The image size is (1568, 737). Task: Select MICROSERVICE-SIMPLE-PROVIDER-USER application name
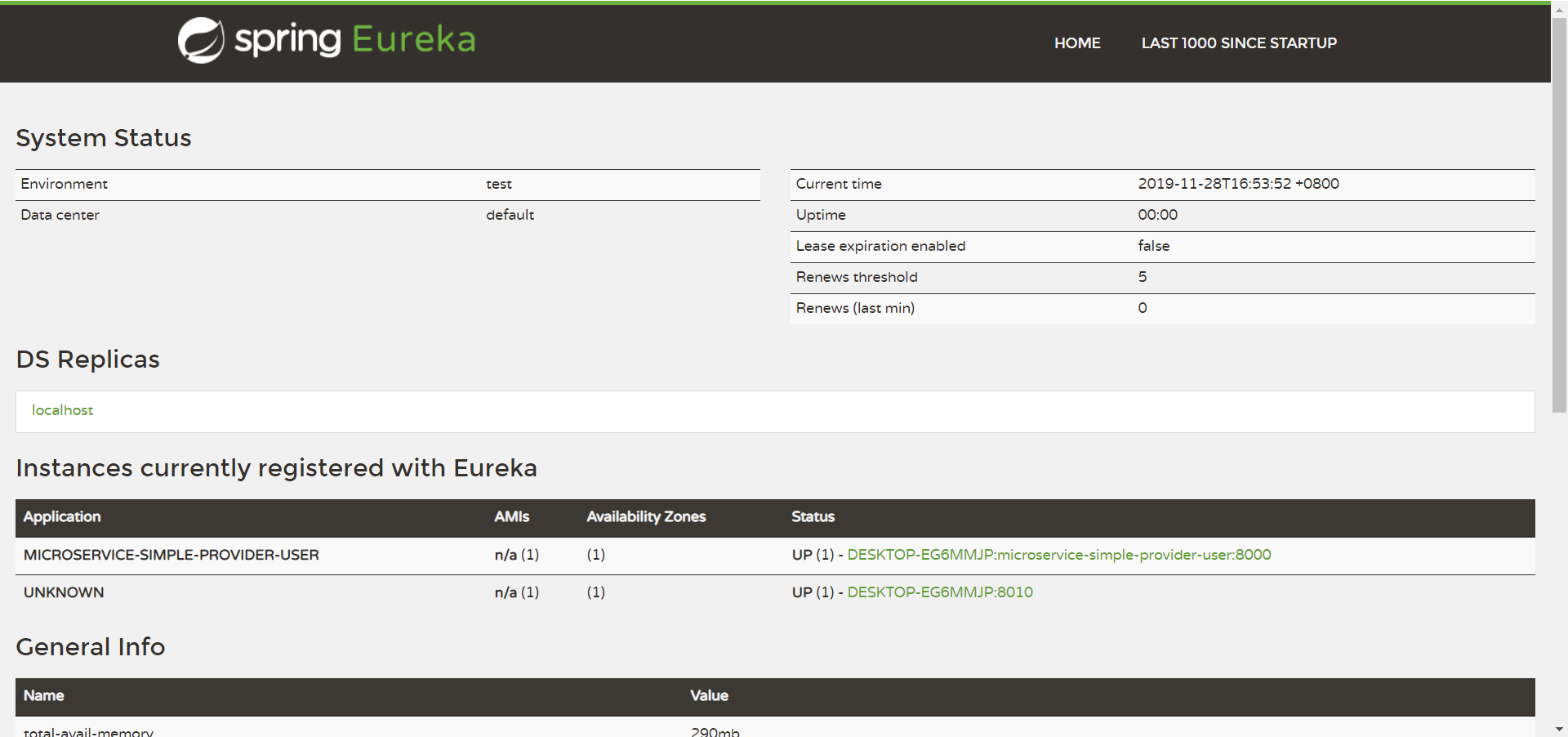171,555
